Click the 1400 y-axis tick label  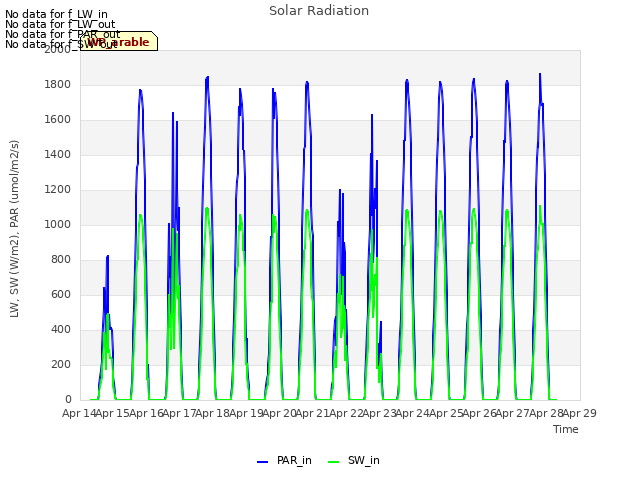pyautogui.click(x=58, y=154)
